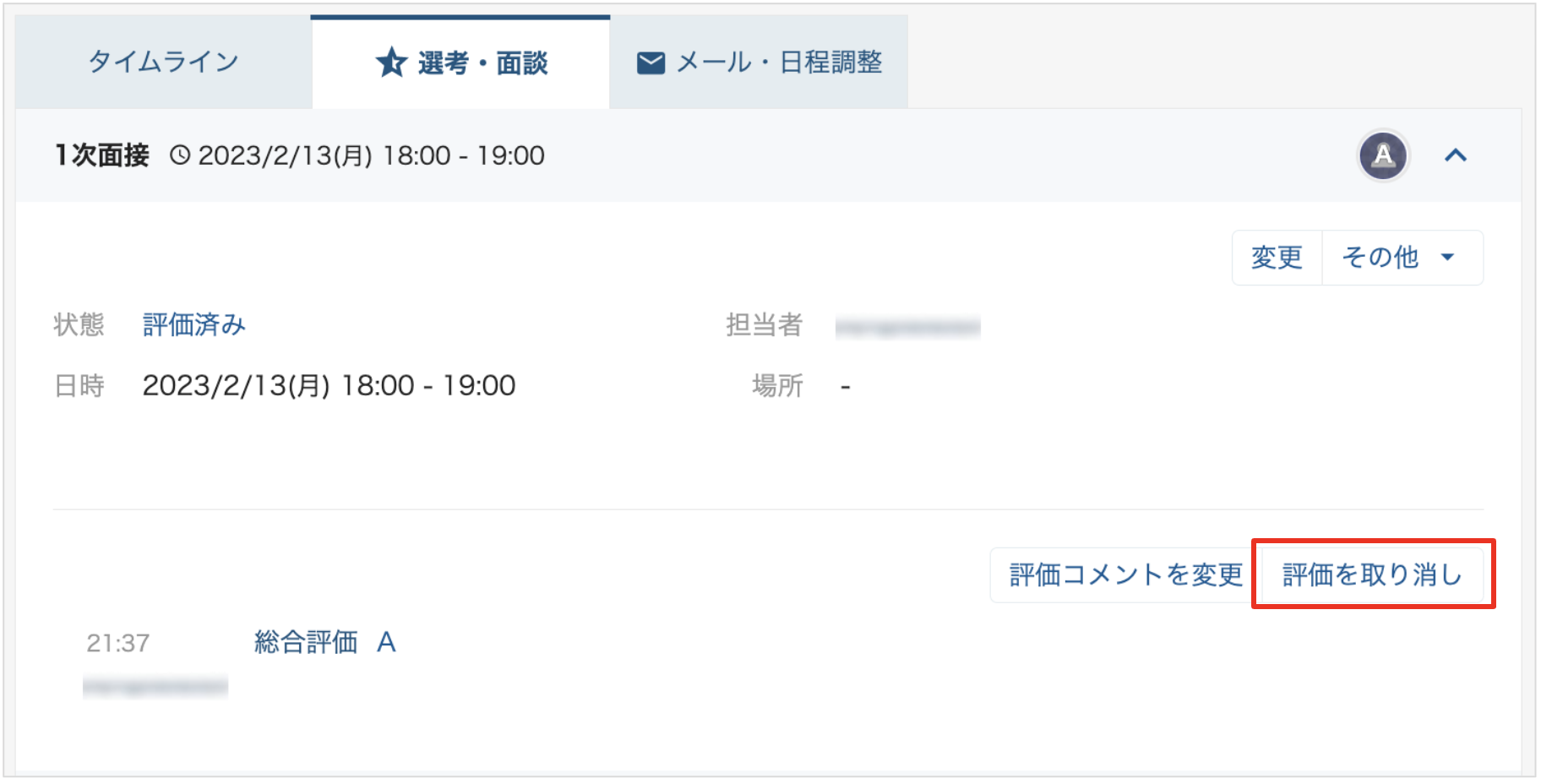
Task: Click the star icon on 選考・面談 tab
Action: point(391,63)
